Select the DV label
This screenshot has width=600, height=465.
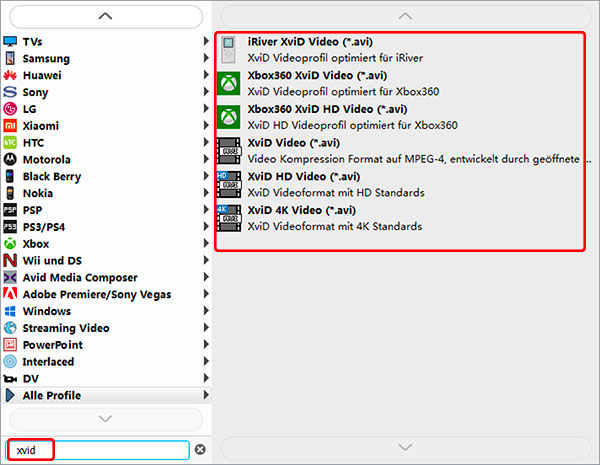coord(31,379)
